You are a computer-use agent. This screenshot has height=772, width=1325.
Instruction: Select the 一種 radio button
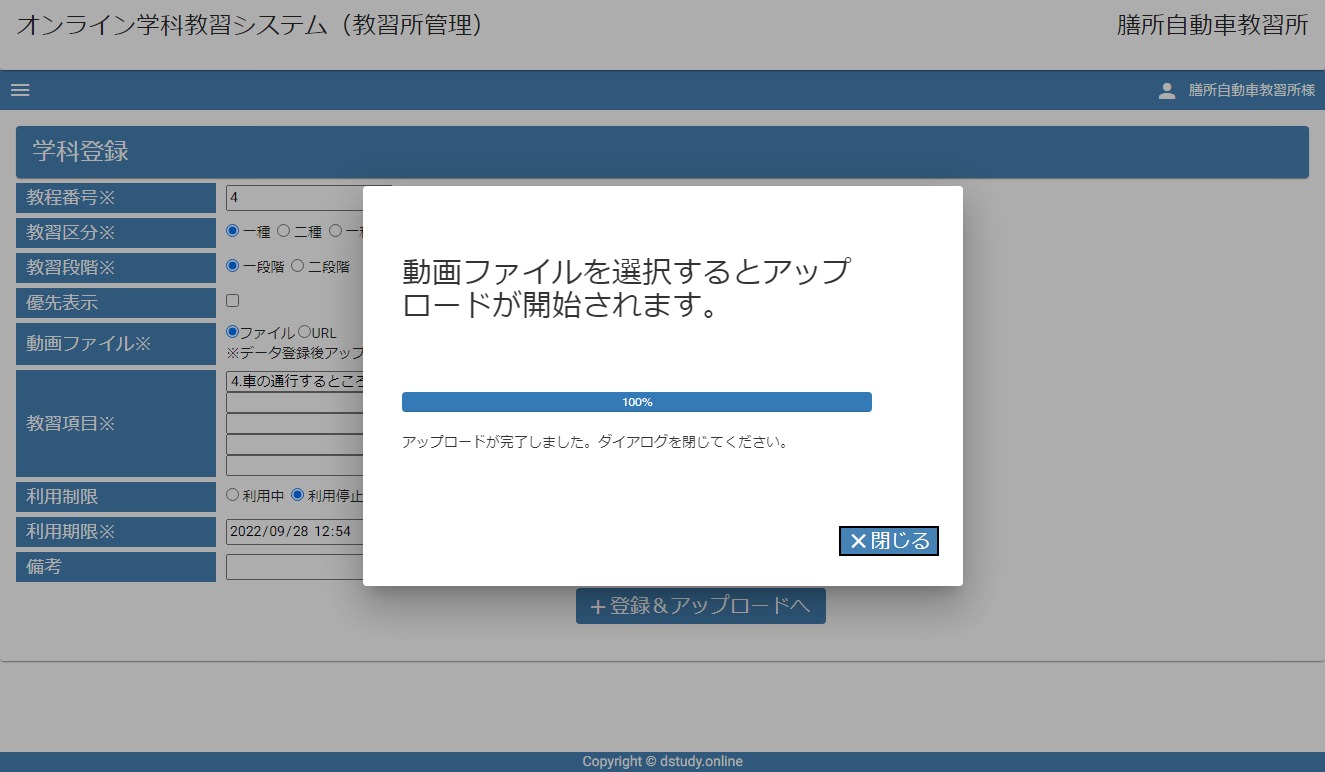click(x=233, y=231)
